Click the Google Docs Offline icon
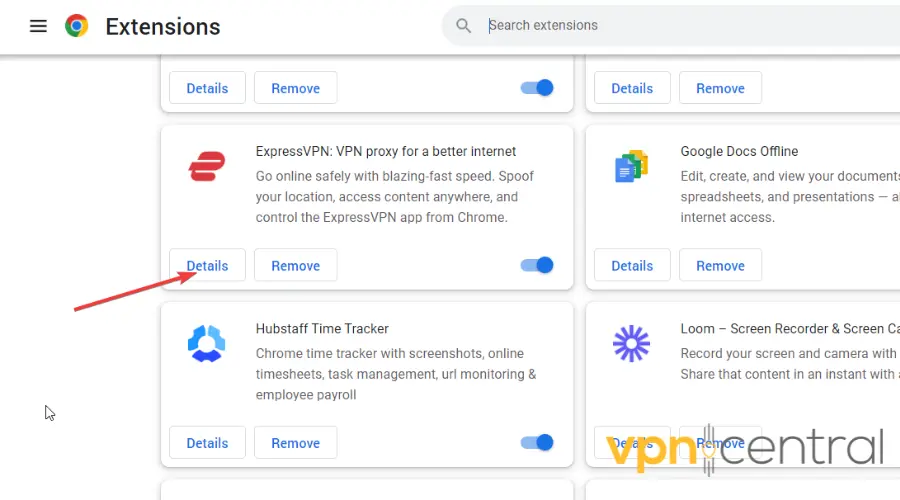This screenshot has height=500, width=900. click(x=631, y=167)
